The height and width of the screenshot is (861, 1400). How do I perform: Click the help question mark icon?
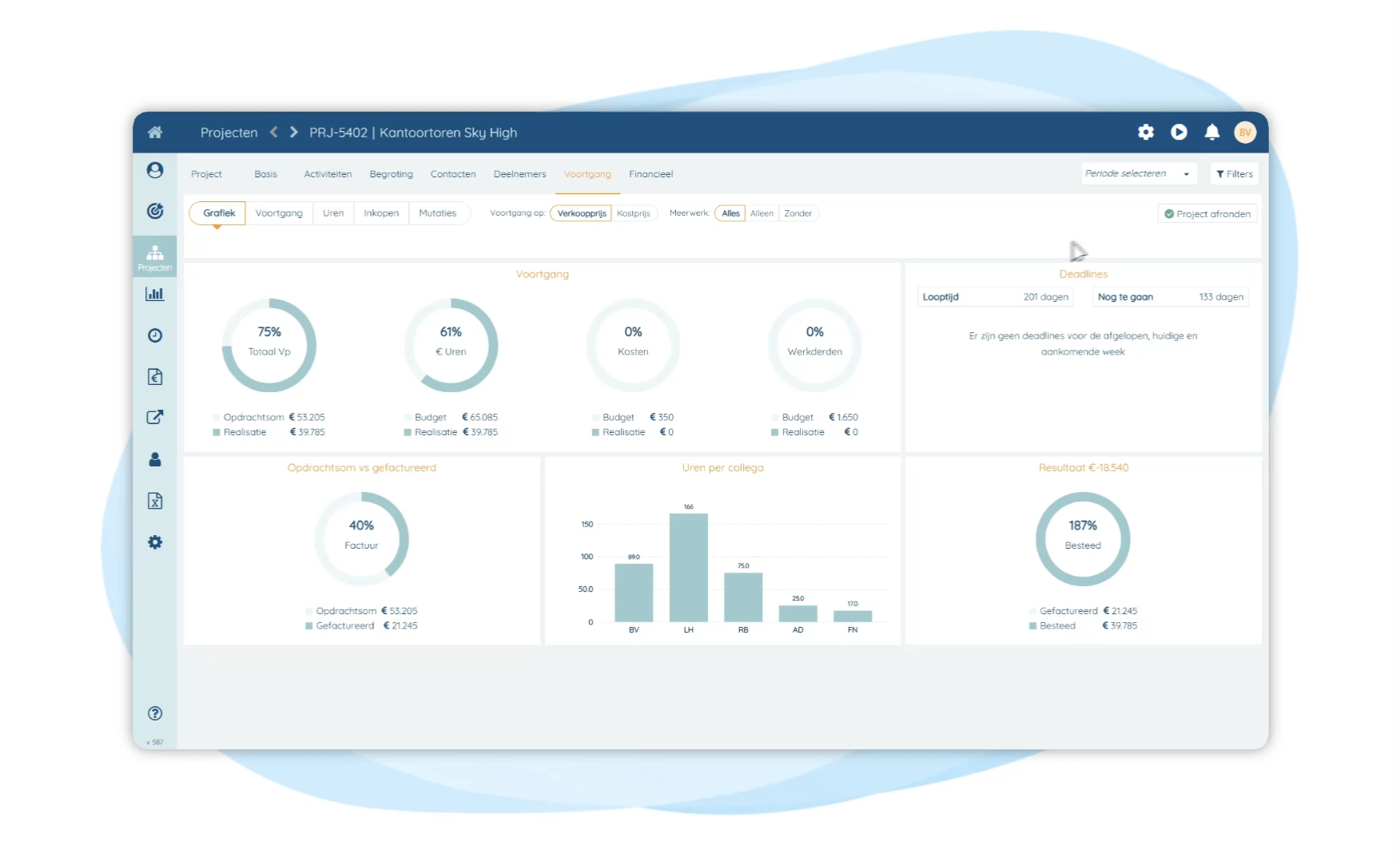(x=155, y=713)
